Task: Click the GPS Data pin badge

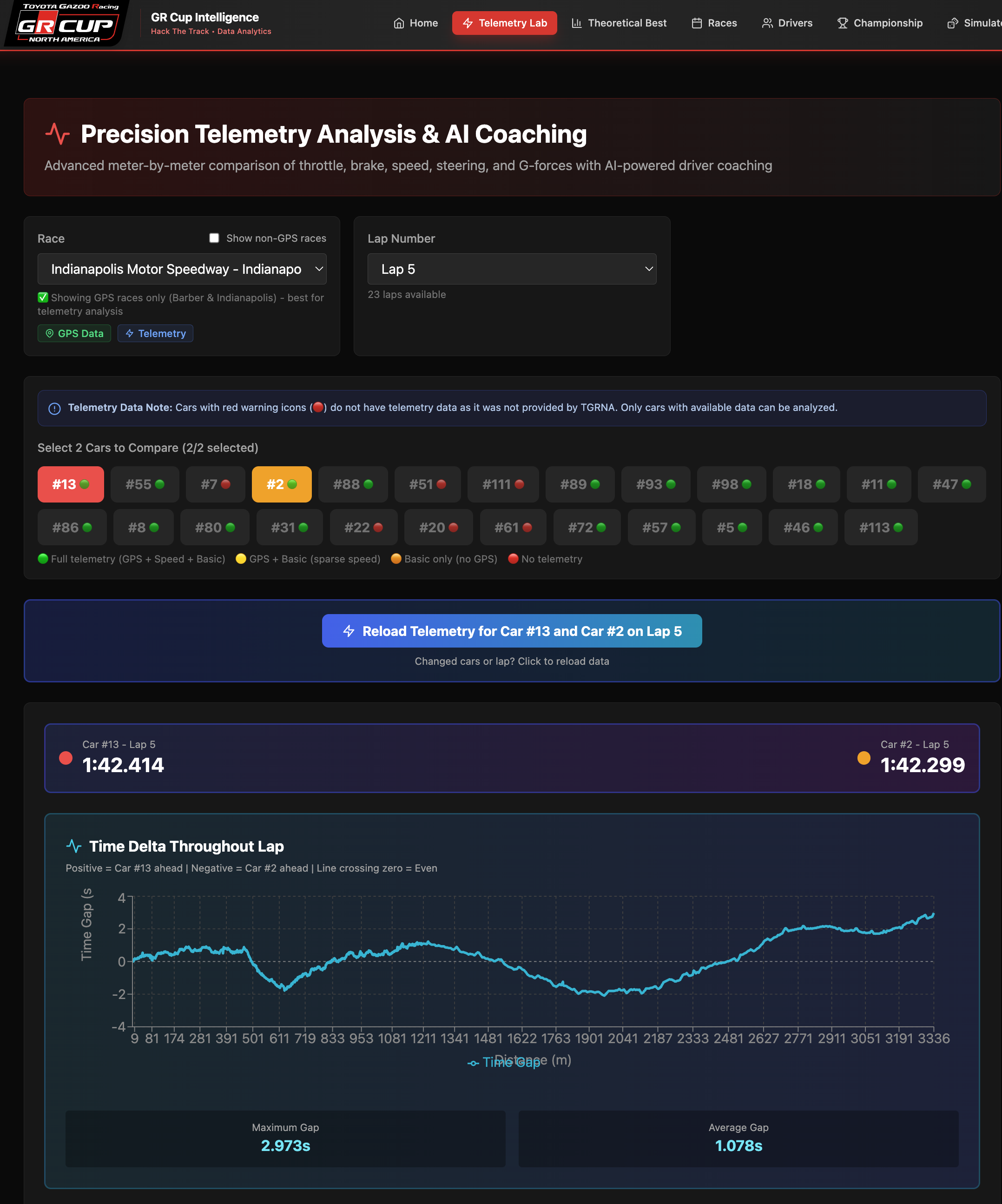Action: (x=74, y=334)
